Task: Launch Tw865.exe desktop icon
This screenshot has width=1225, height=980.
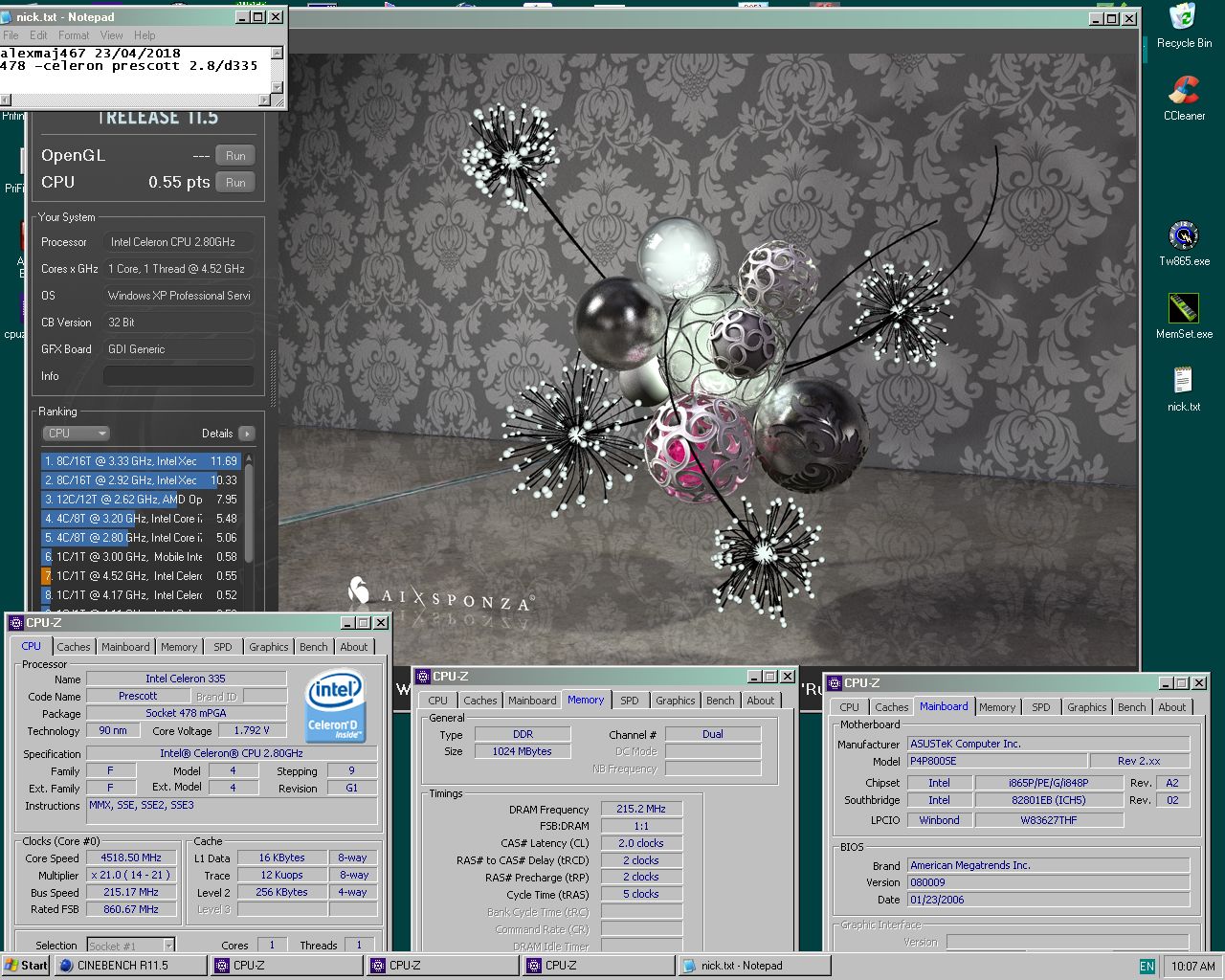Action: (x=1184, y=244)
